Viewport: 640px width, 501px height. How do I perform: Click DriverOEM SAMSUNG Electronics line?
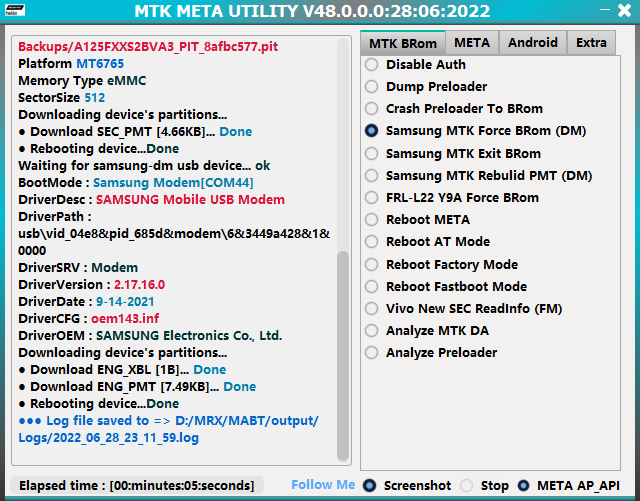tap(150, 336)
